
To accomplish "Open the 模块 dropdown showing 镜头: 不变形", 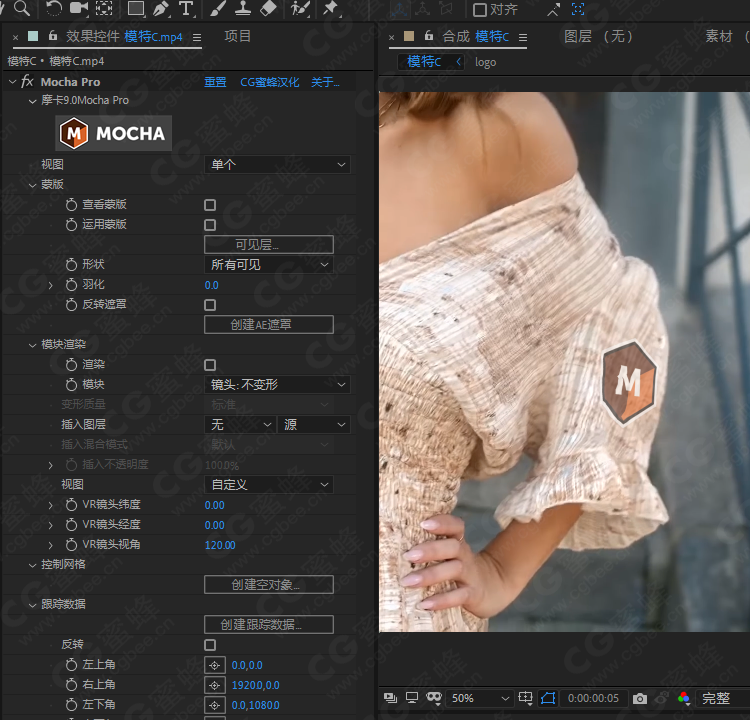I will point(277,385).
